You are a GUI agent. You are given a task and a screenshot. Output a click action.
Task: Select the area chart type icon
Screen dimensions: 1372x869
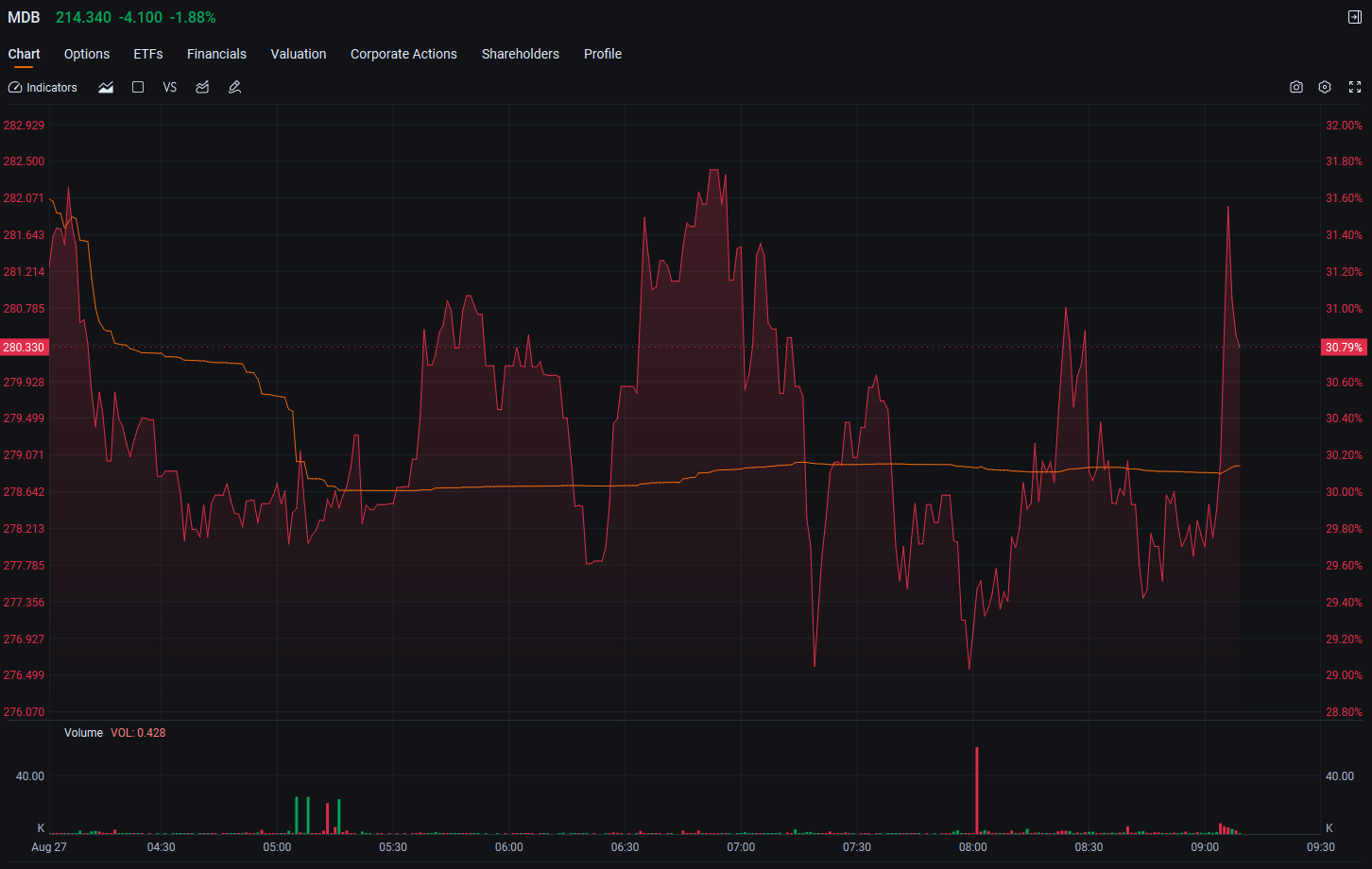106,87
